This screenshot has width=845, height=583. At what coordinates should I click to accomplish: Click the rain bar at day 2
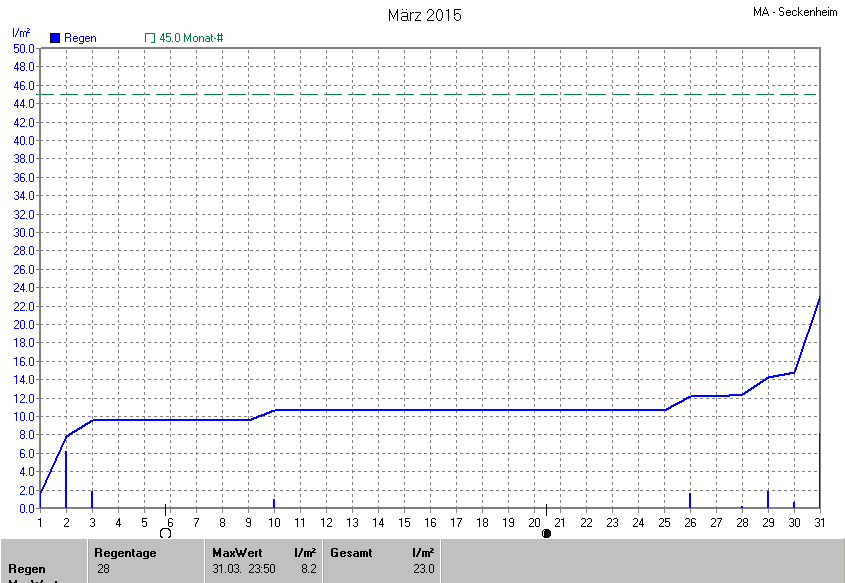[66, 480]
